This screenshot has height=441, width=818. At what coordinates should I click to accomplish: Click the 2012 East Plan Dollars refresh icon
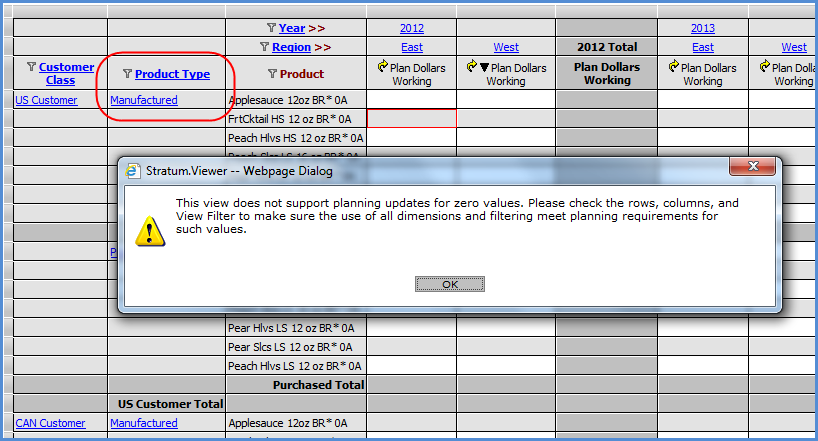[382, 67]
